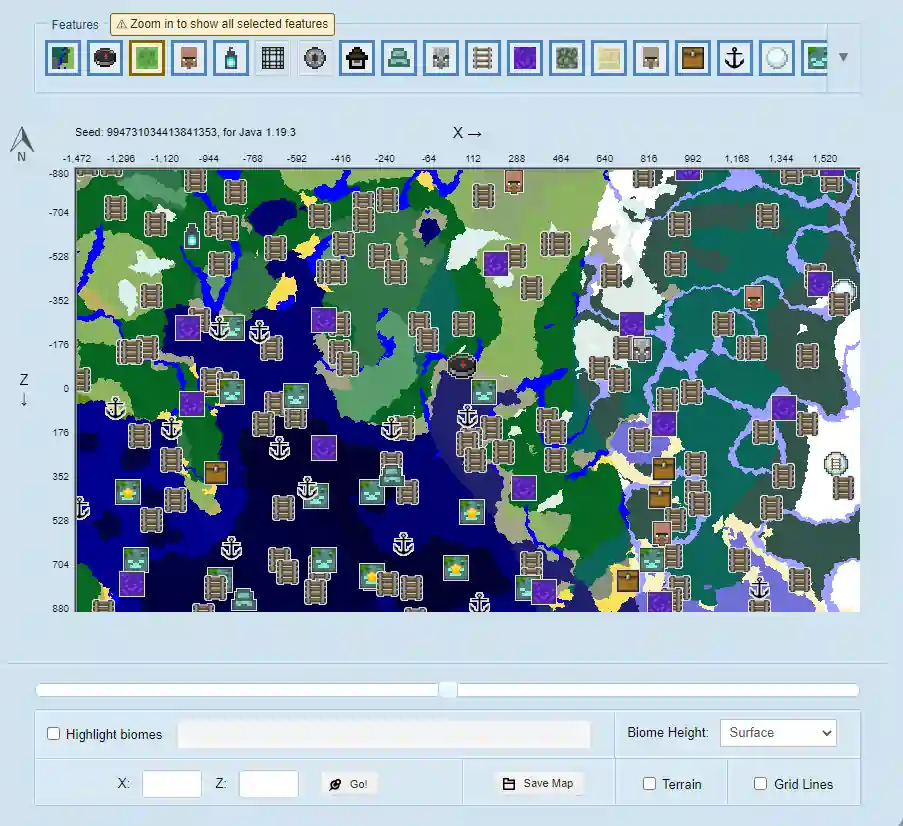The height and width of the screenshot is (826, 903).
Task: Open the Biome Height dropdown
Action: (778, 733)
